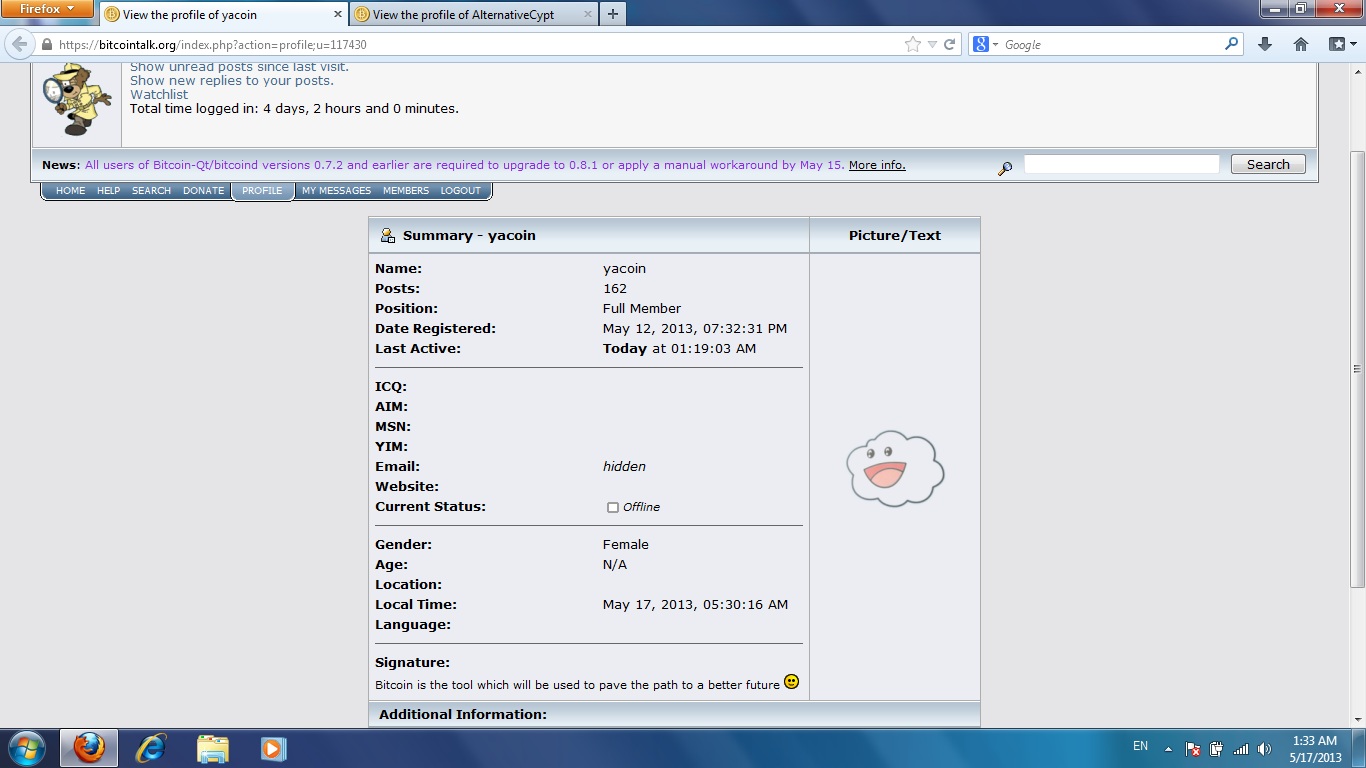The width and height of the screenshot is (1366, 768).
Task: Click the detective bear avatar image
Action: 77,98
